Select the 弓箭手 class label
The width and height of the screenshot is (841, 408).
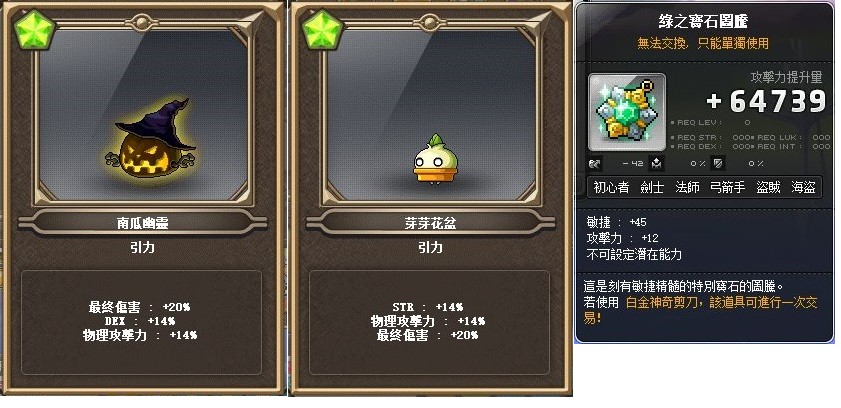727,187
